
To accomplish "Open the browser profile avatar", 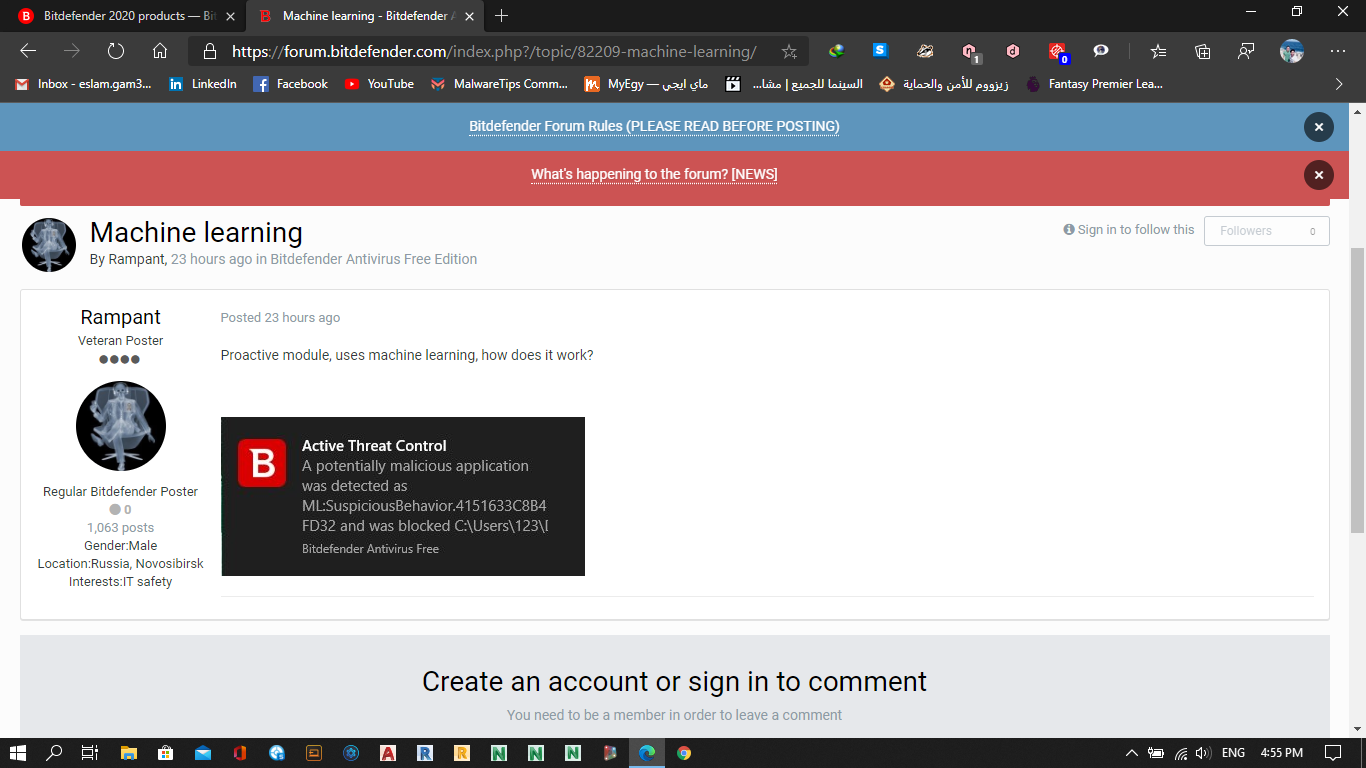I will 1292,51.
